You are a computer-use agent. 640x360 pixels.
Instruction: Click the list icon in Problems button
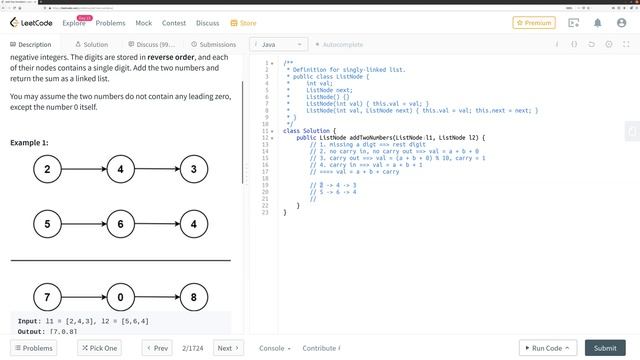[x=18, y=348]
